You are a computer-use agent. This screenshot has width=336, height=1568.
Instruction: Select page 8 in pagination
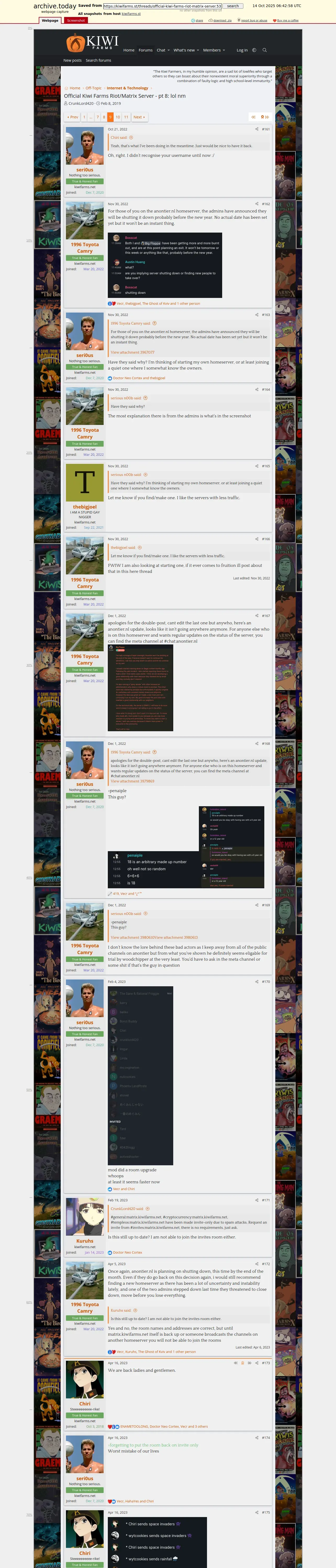tap(104, 117)
